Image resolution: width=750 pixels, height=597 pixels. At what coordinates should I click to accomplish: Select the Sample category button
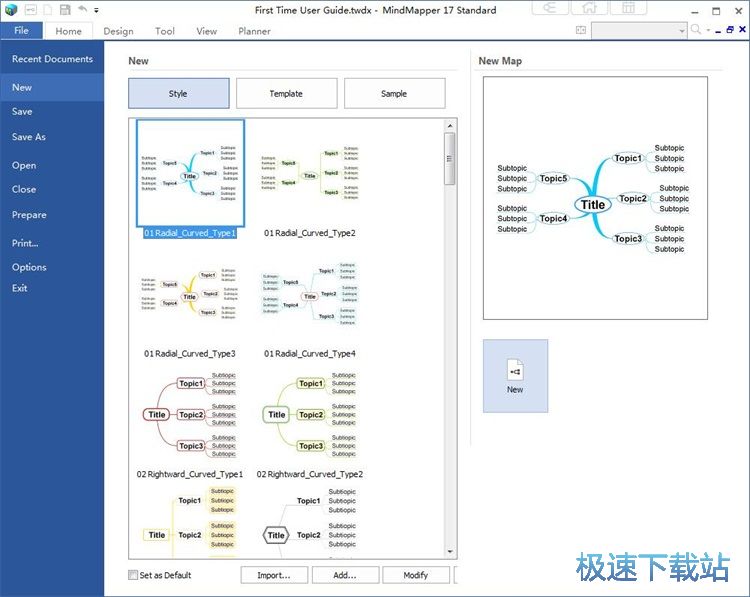point(395,93)
